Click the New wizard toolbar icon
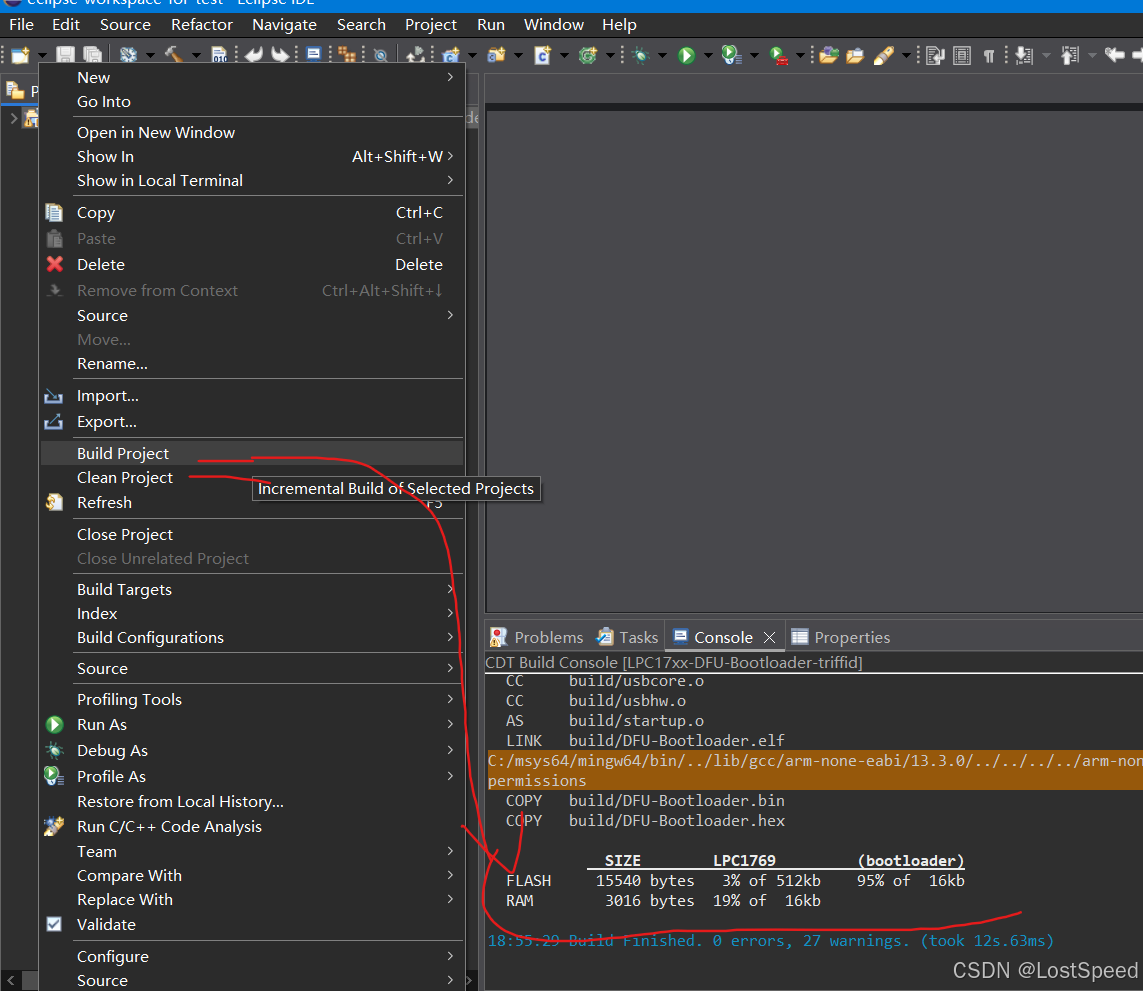 pos(20,55)
